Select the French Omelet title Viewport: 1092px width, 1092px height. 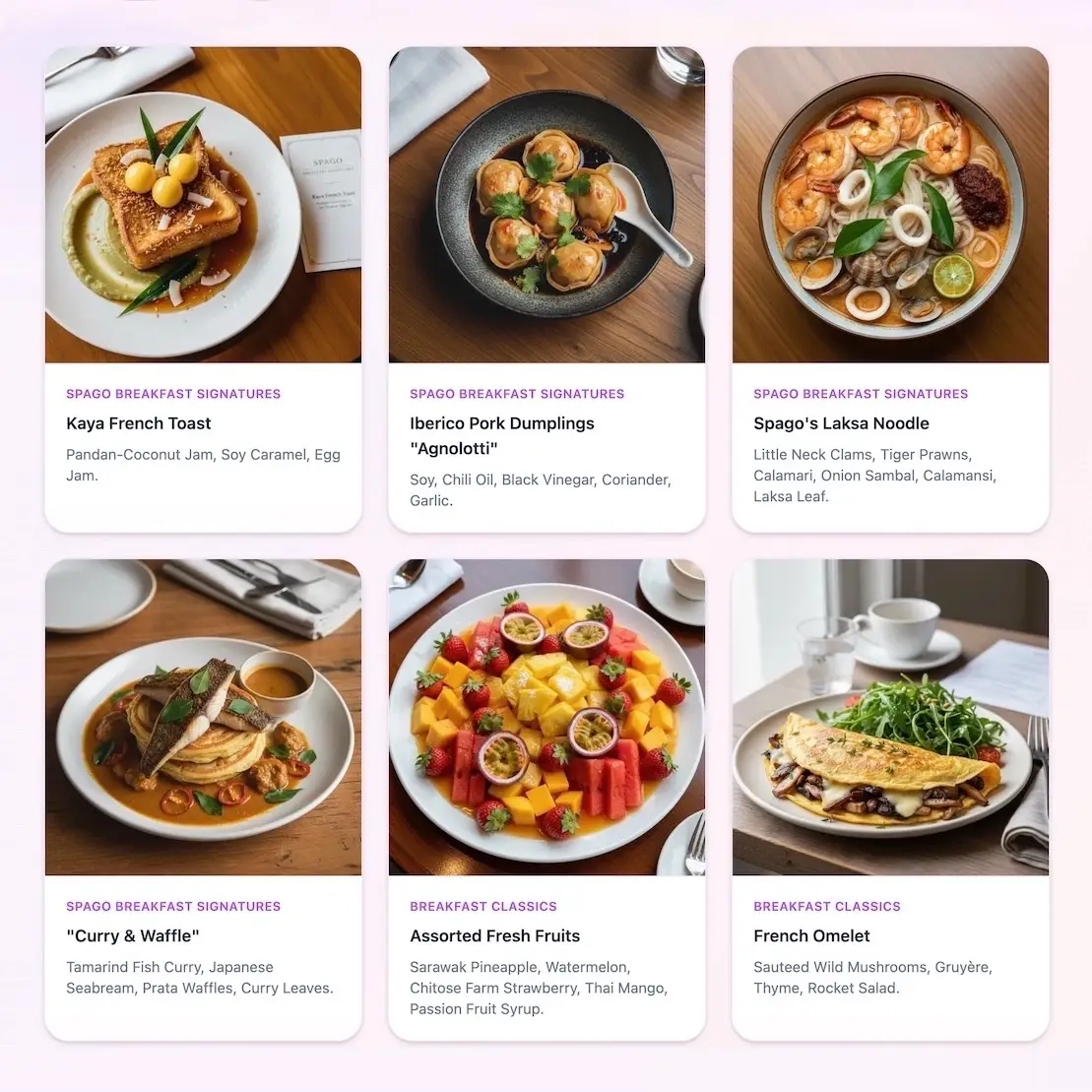click(x=811, y=936)
